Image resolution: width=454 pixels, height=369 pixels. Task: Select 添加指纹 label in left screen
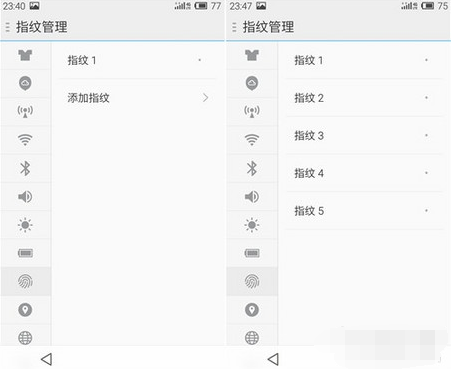pos(88,98)
